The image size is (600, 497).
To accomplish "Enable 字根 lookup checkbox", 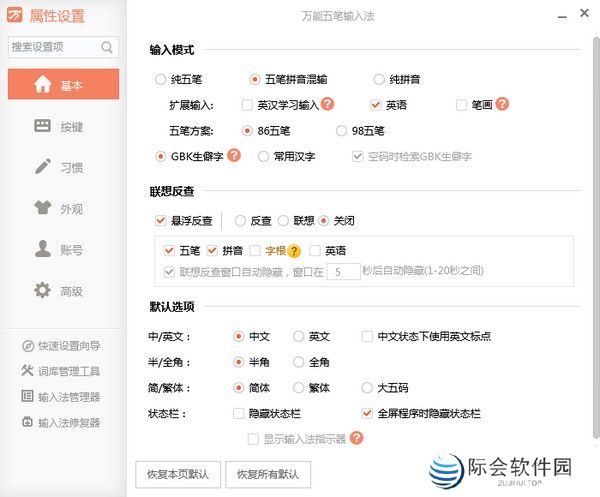I will [x=255, y=251].
